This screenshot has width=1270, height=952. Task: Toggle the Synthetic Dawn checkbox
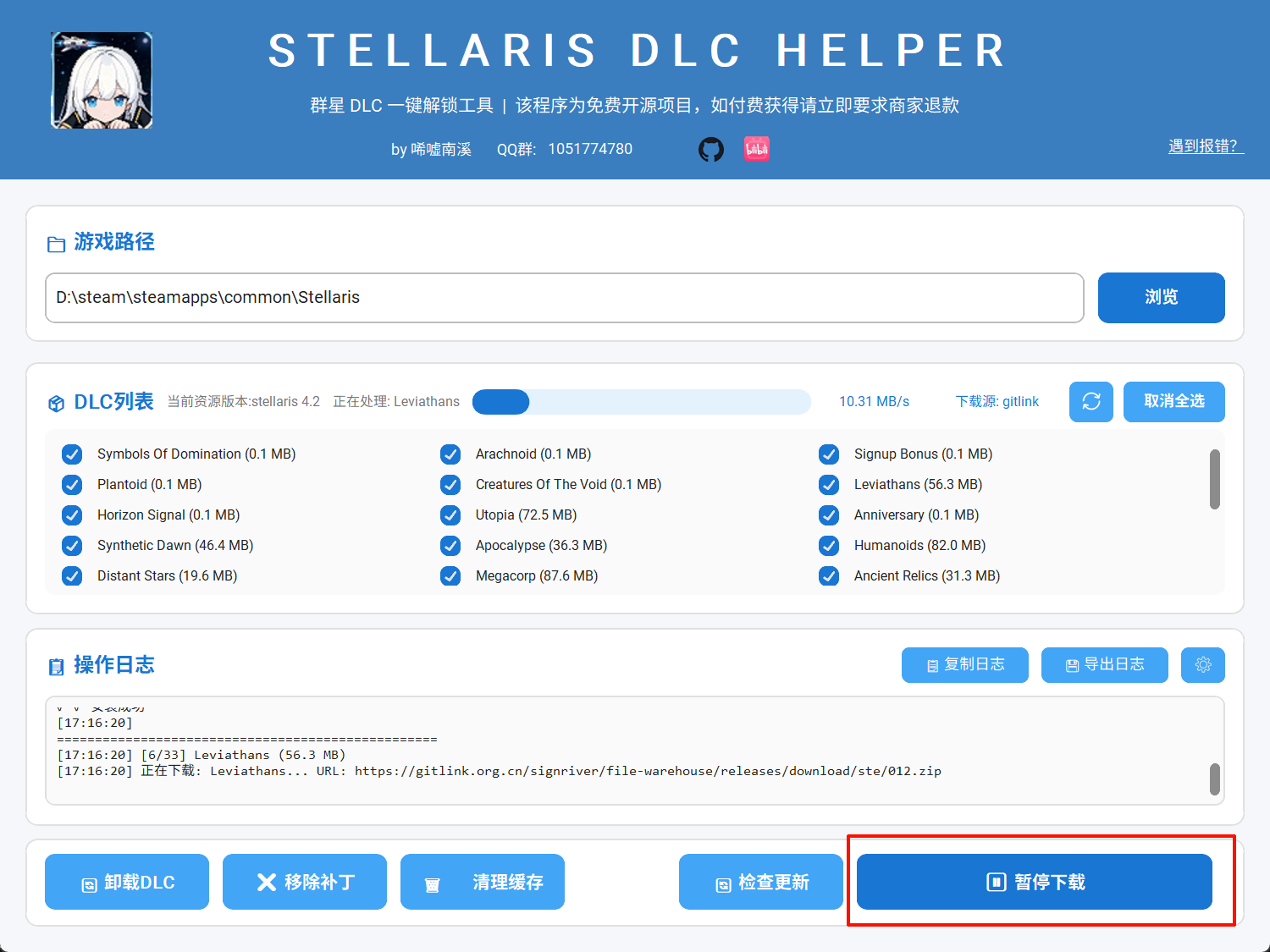click(x=72, y=546)
